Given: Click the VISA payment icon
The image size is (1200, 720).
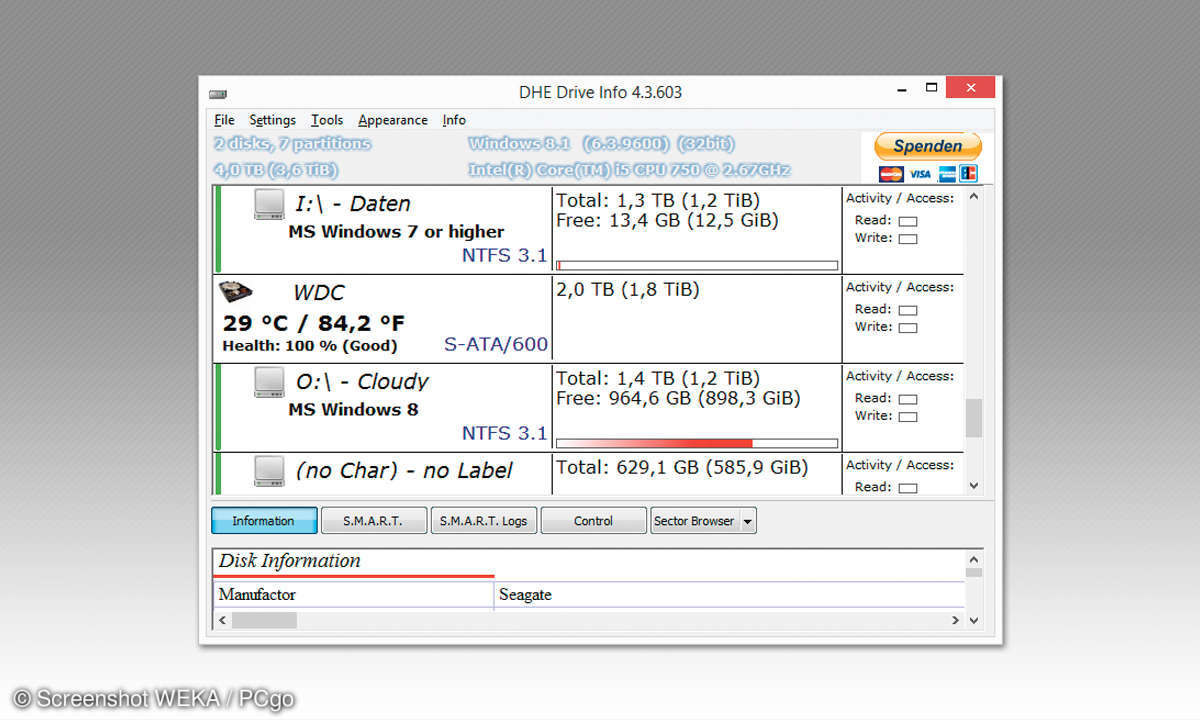Looking at the screenshot, I should click(921, 174).
